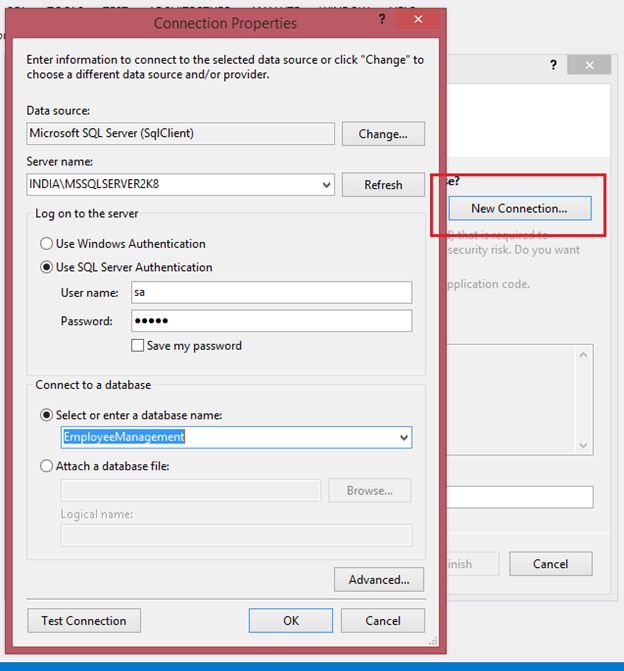Click the help question mark in Connection Properties title bar
This screenshot has height=671, width=624.
point(383,20)
